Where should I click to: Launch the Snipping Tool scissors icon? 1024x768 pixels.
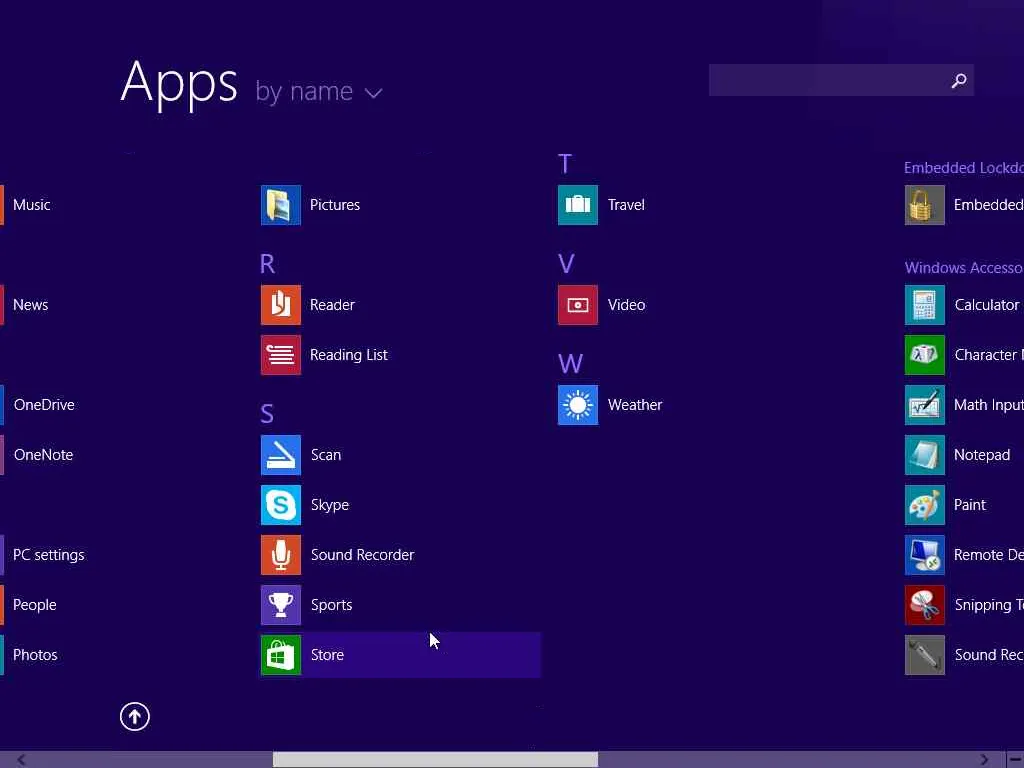(x=925, y=605)
